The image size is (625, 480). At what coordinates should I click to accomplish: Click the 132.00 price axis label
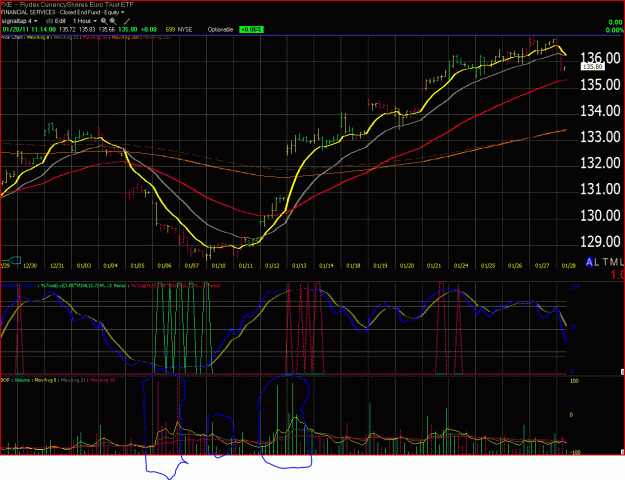coord(600,163)
